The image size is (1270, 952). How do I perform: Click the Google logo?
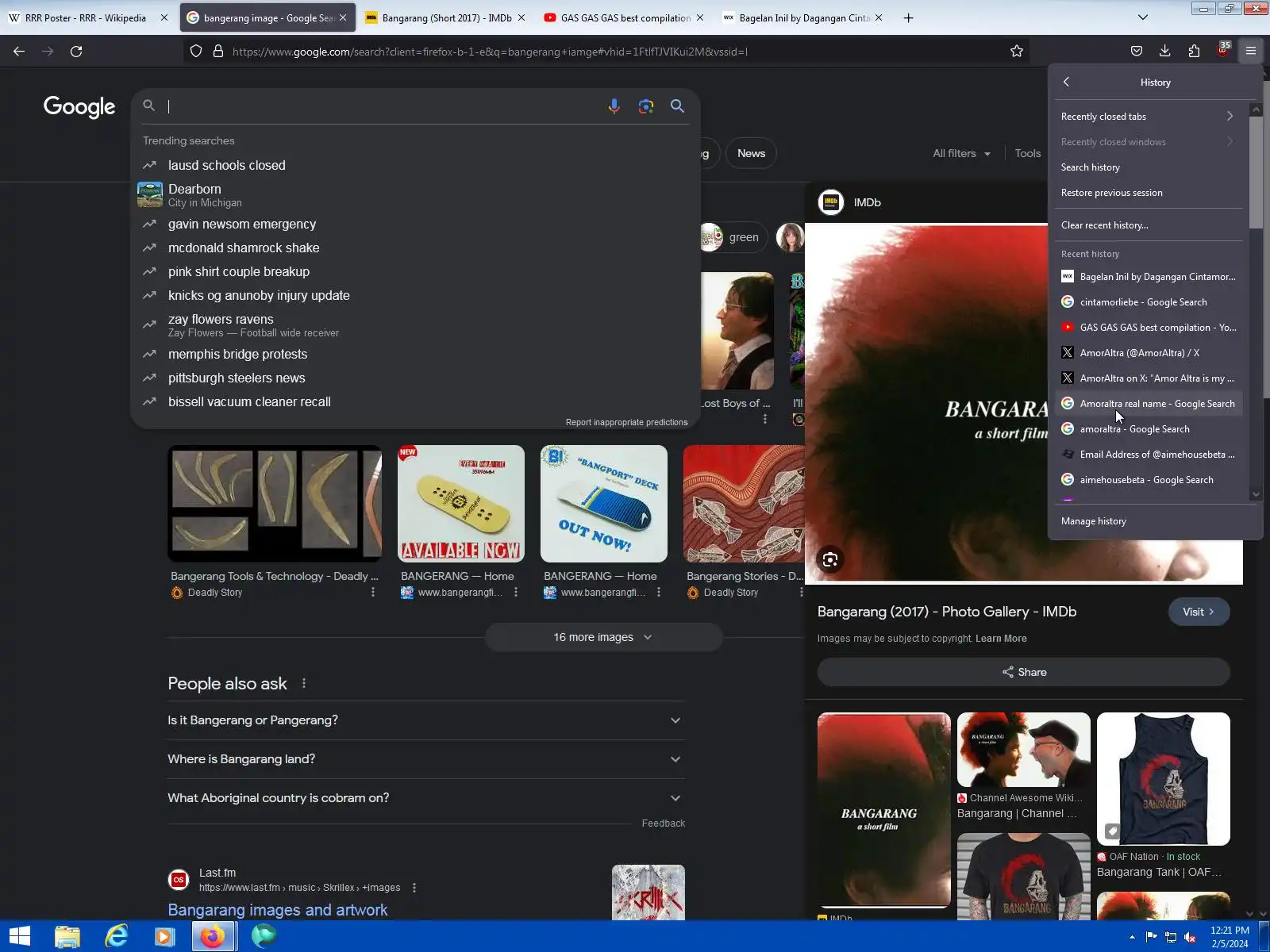pos(79,106)
